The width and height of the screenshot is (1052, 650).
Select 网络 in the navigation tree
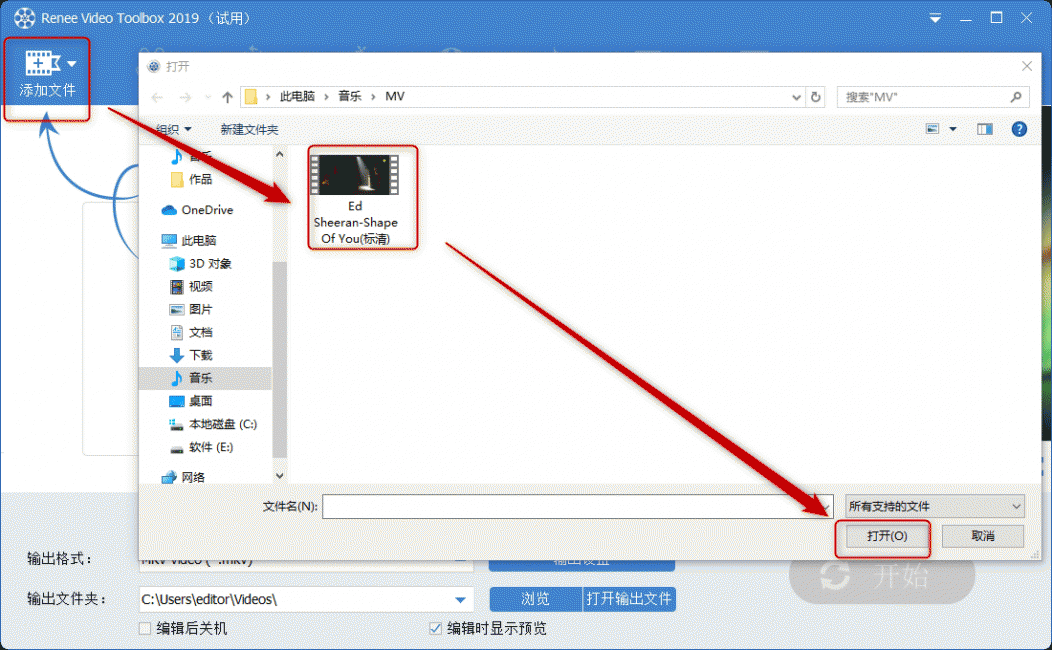click(x=183, y=477)
